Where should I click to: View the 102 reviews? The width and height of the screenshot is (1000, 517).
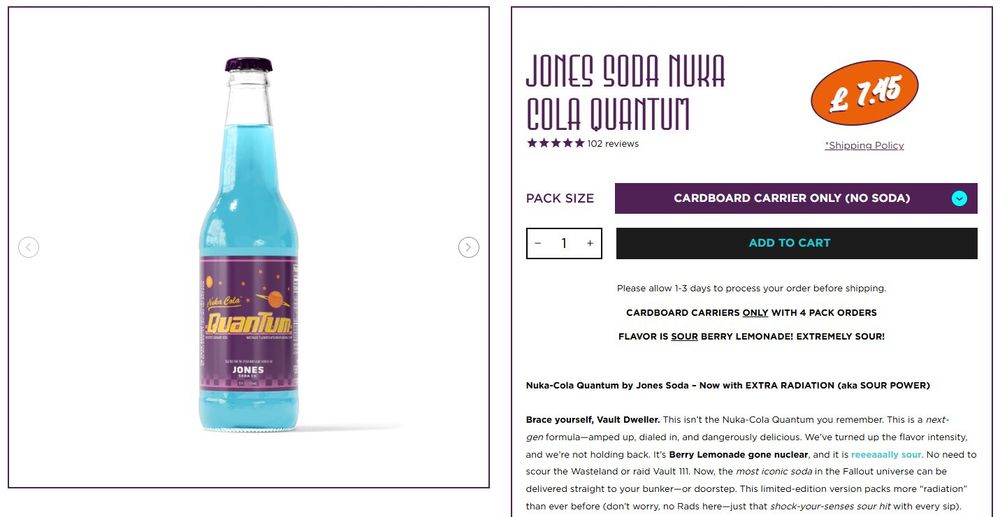click(613, 143)
